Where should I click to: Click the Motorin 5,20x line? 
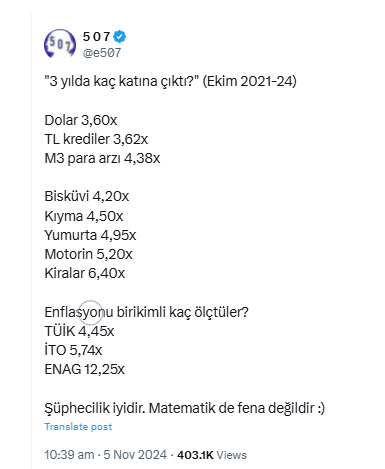(89, 254)
